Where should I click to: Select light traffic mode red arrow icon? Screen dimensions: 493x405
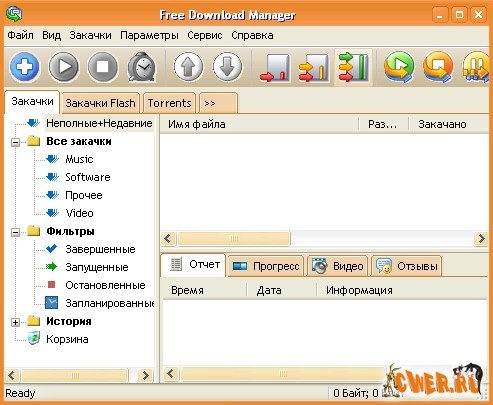275,68
